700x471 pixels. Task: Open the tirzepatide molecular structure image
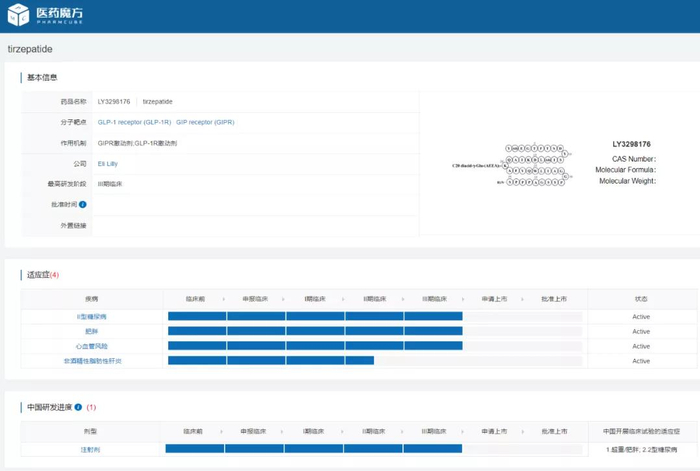pyautogui.click(x=510, y=163)
